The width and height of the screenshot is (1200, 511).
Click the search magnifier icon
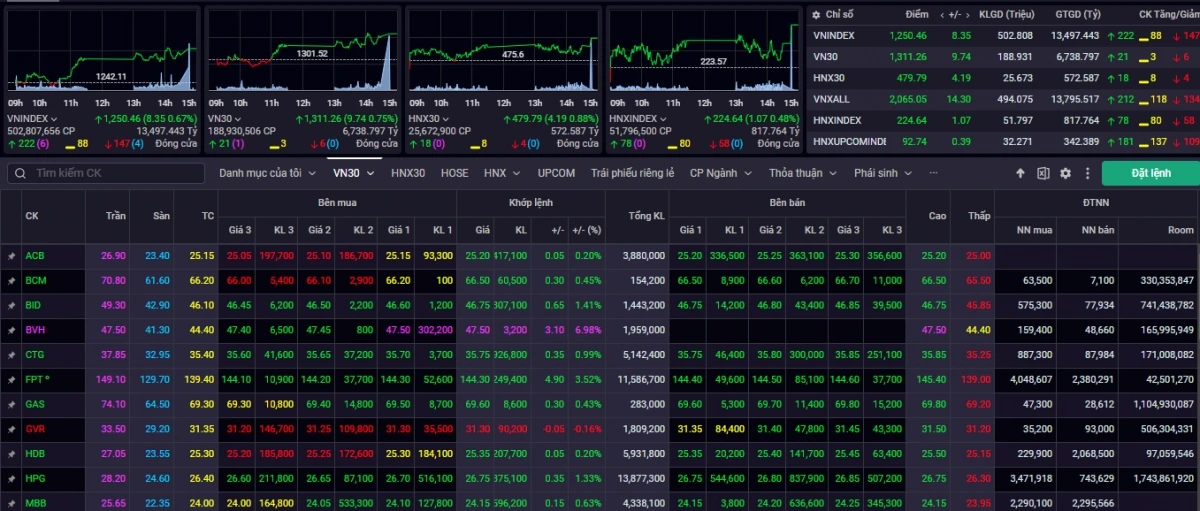pyautogui.click(x=20, y=173)
